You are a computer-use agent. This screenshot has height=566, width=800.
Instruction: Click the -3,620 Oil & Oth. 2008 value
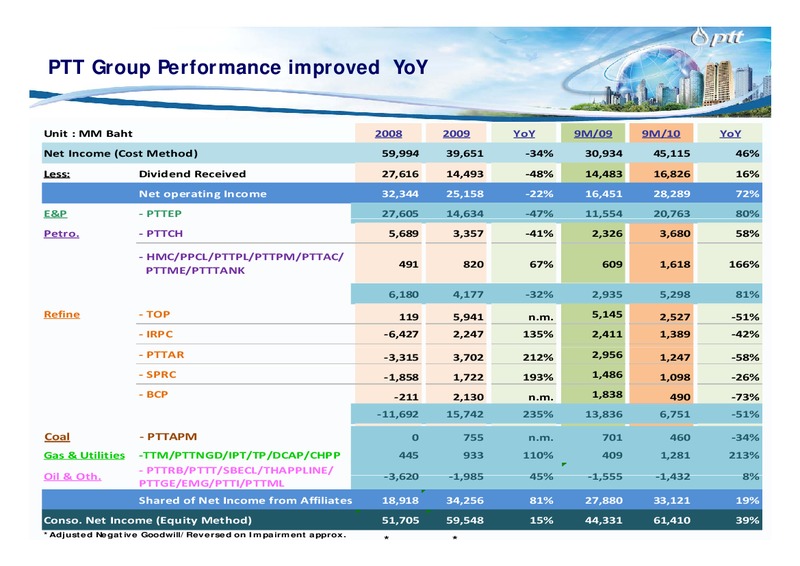click(x=401, y=477)
